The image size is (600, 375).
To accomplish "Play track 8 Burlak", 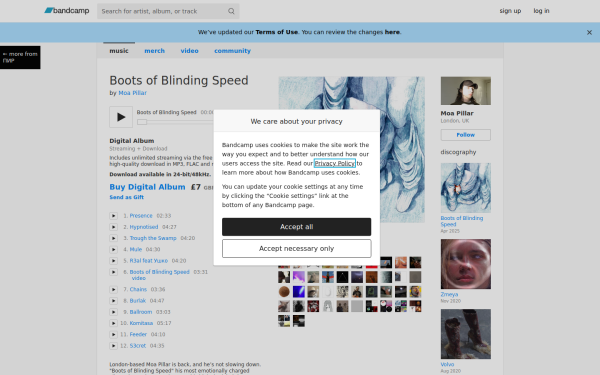I will coord(114,301).
